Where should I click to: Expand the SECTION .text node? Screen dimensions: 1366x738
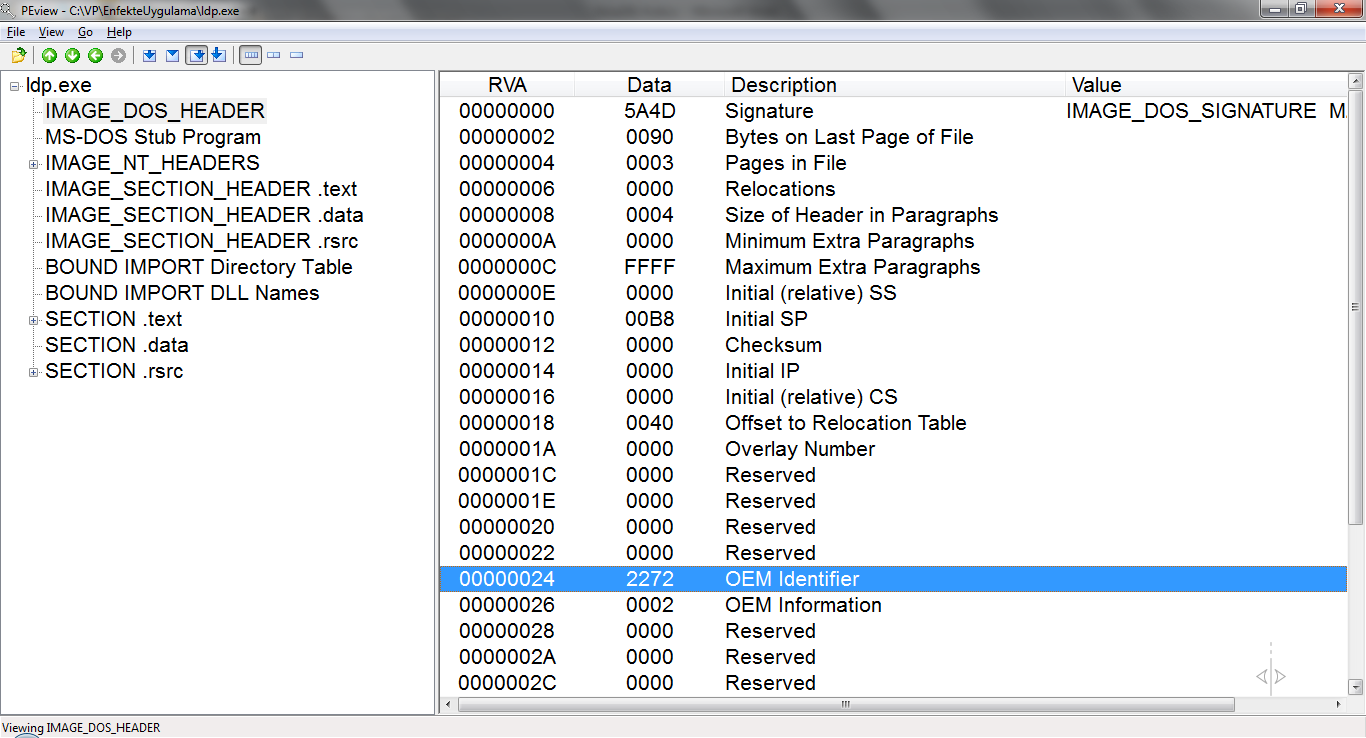(33, 319)
